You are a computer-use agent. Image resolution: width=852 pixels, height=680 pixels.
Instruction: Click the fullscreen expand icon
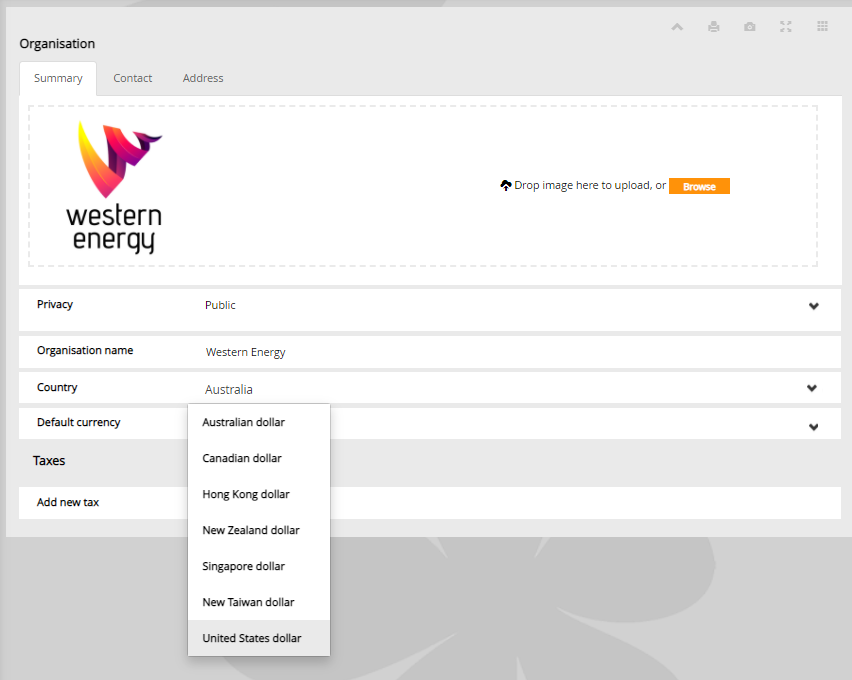pos(786,27)
